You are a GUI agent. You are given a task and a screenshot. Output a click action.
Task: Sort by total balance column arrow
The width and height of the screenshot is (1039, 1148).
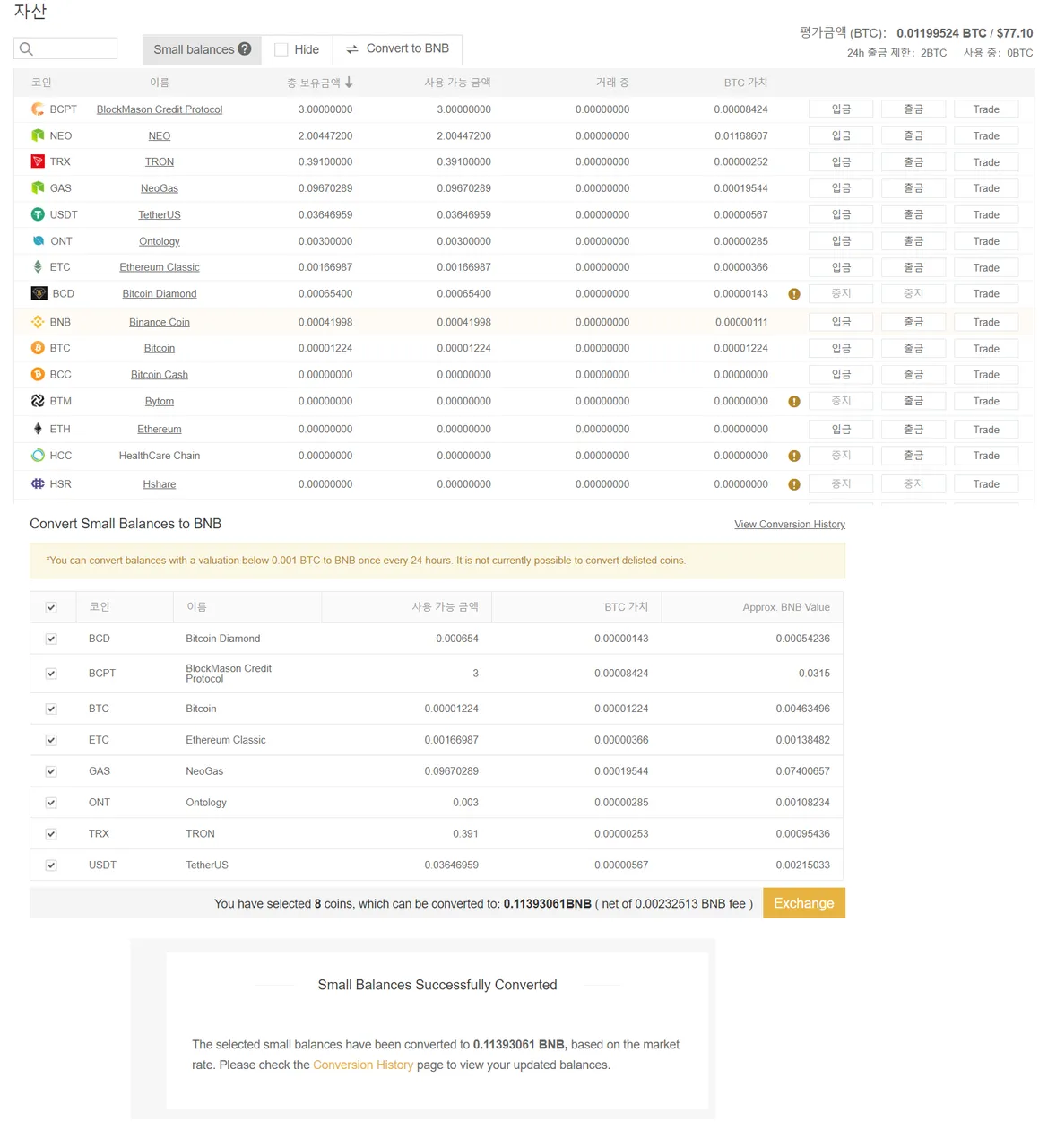(349, 83)
